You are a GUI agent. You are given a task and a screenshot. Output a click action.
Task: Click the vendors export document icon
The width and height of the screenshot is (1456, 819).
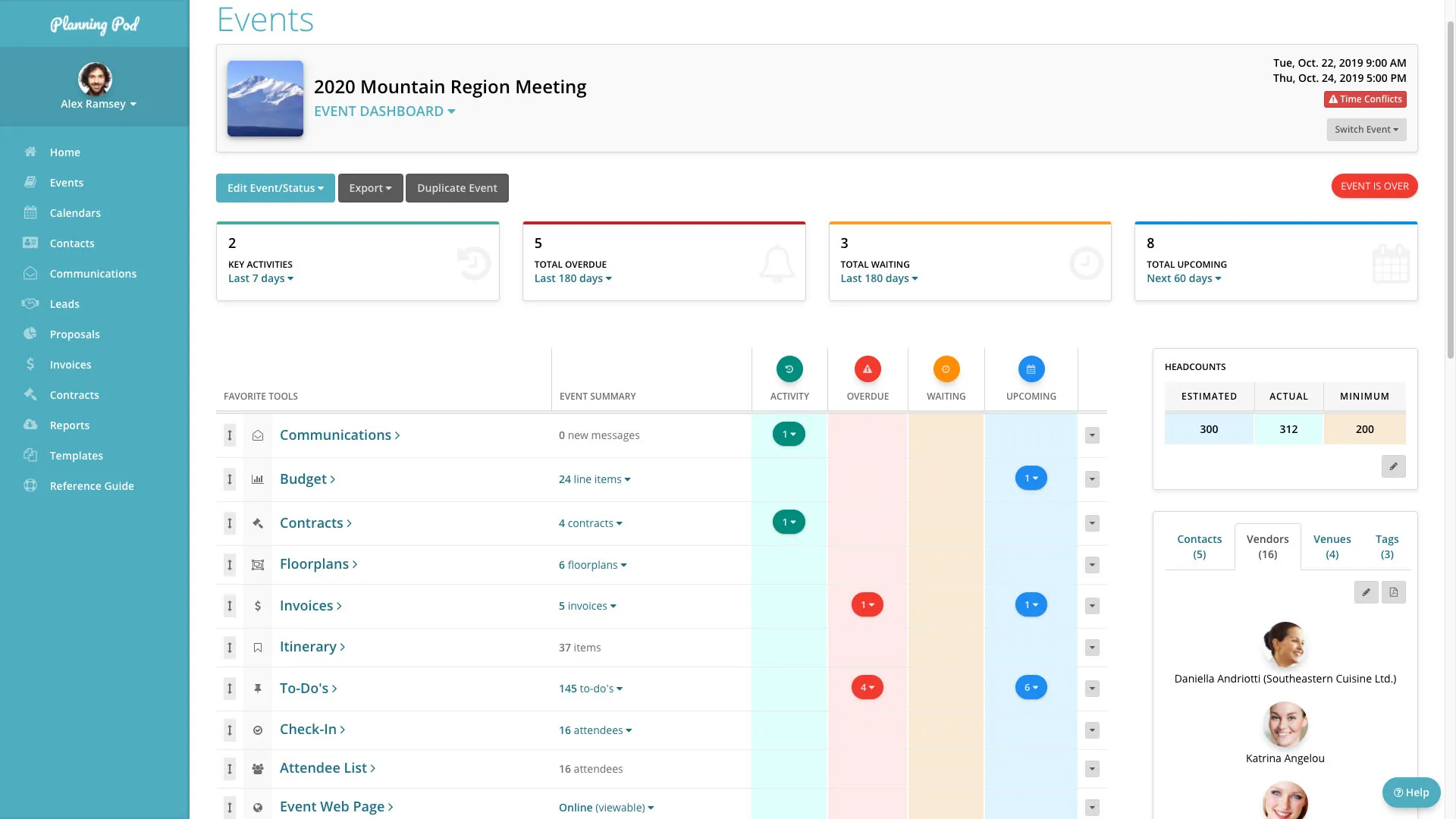point(1394,592)
